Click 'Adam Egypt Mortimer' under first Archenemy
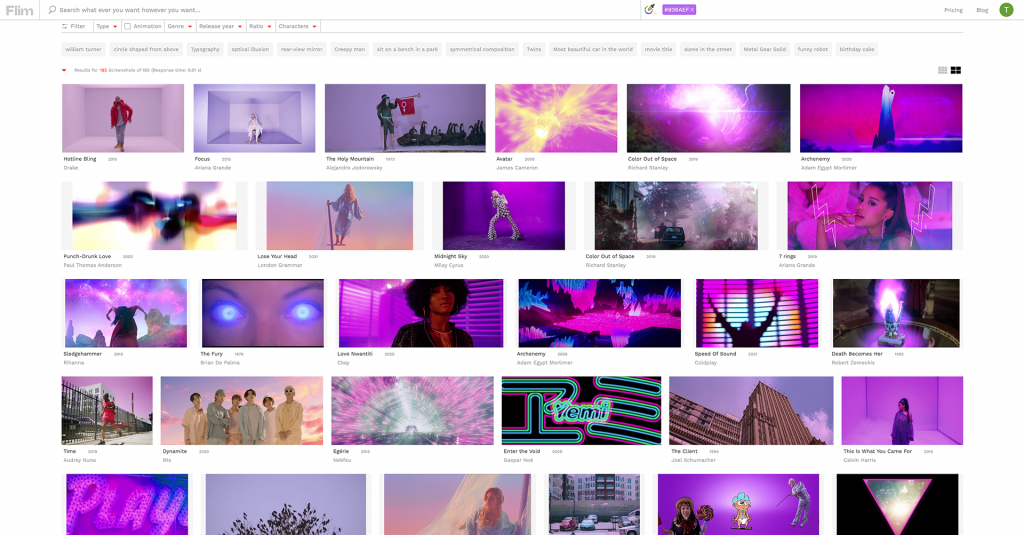The image size is (1024, 535). tap(829, 168)
